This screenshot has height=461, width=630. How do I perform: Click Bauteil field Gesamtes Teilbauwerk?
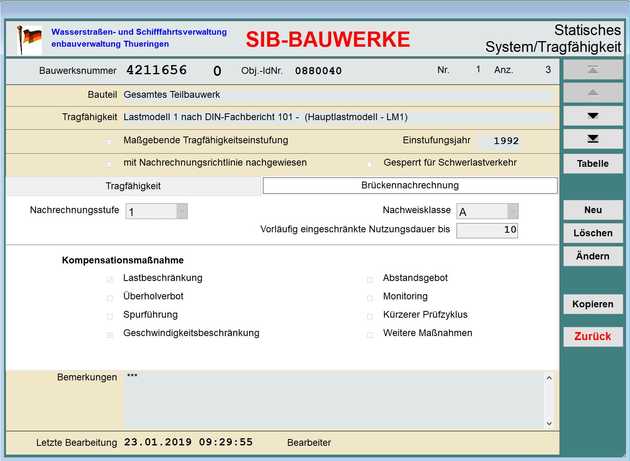[338, 95]
